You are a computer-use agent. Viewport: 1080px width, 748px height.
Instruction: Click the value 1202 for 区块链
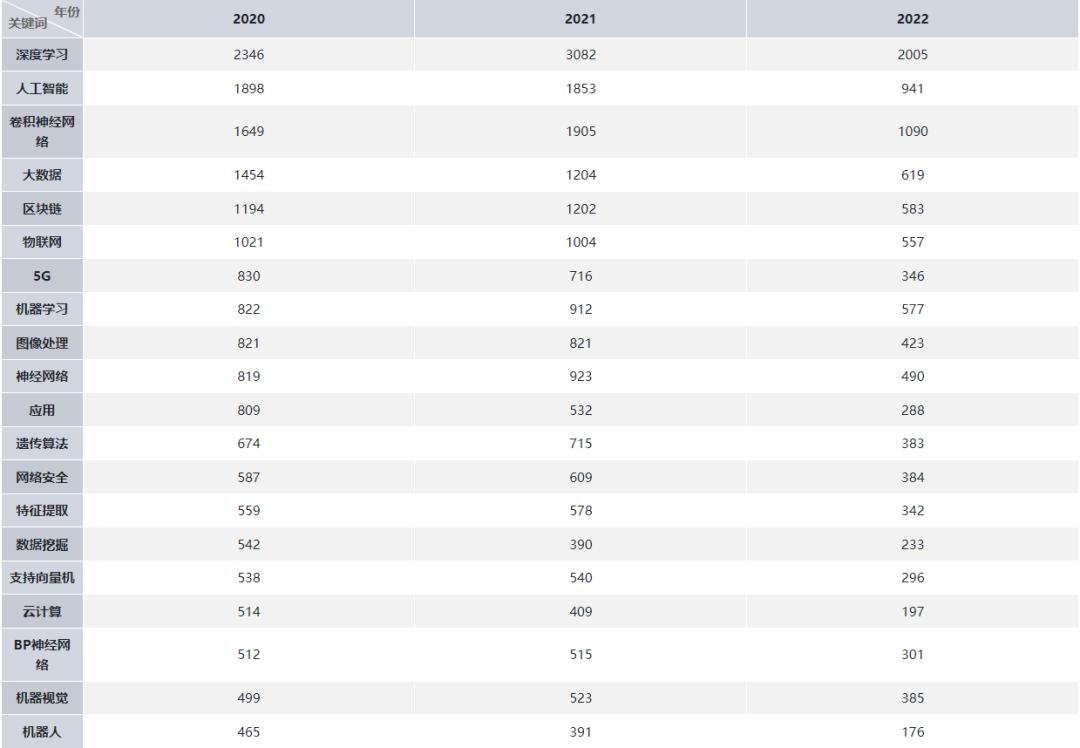pyautogui.click(x=581, y=209)
